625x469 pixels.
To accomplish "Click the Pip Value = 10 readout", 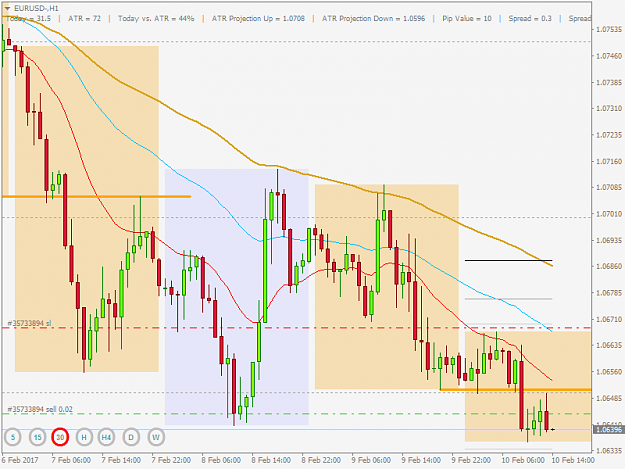I will point(467,18).
